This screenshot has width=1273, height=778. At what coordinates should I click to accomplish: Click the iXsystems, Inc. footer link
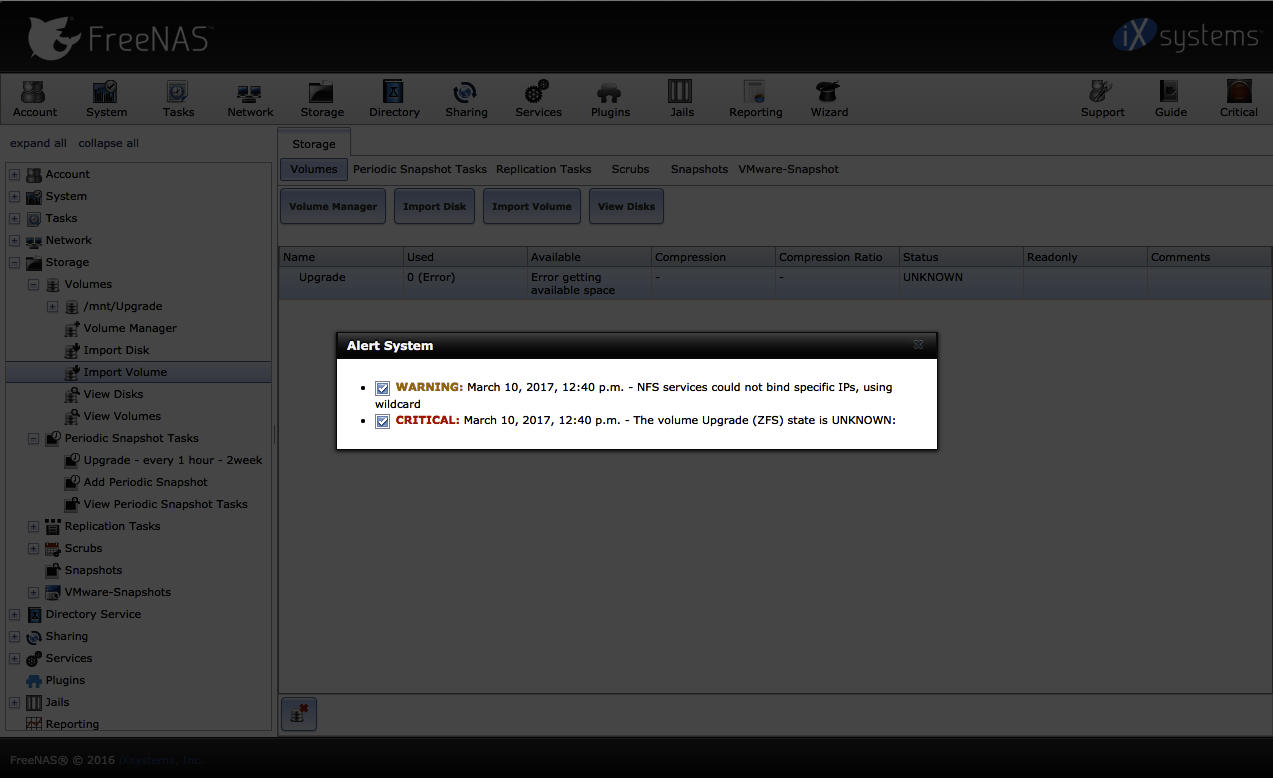(161, 760)
